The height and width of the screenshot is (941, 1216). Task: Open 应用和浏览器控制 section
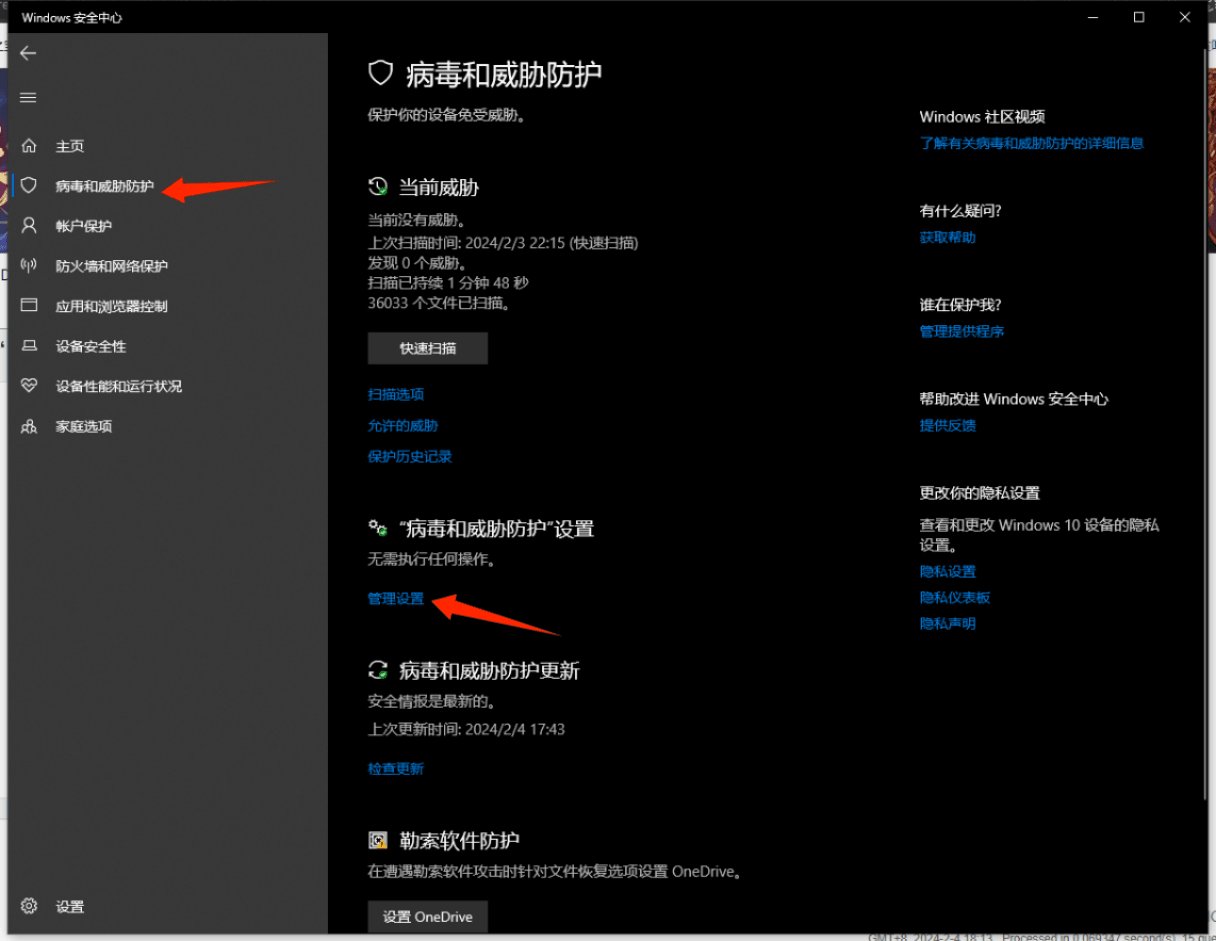click(112, 306)
